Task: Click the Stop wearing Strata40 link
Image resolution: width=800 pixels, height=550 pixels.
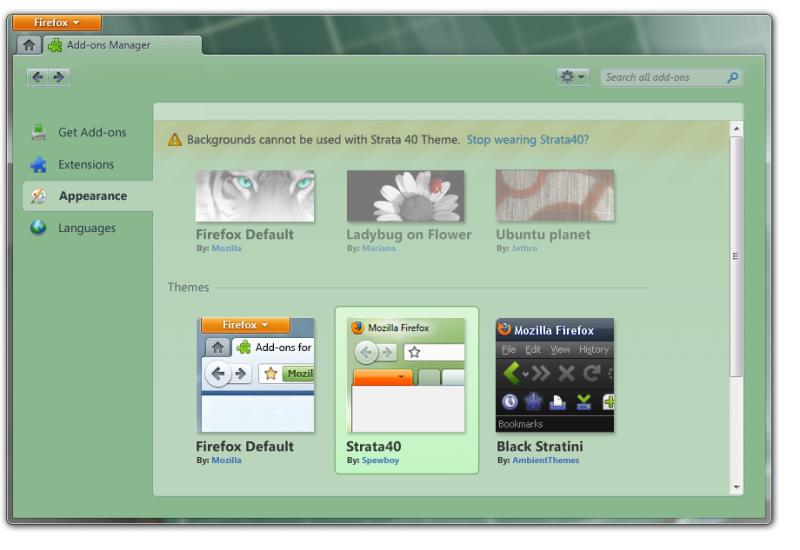Action: (527, 140)
